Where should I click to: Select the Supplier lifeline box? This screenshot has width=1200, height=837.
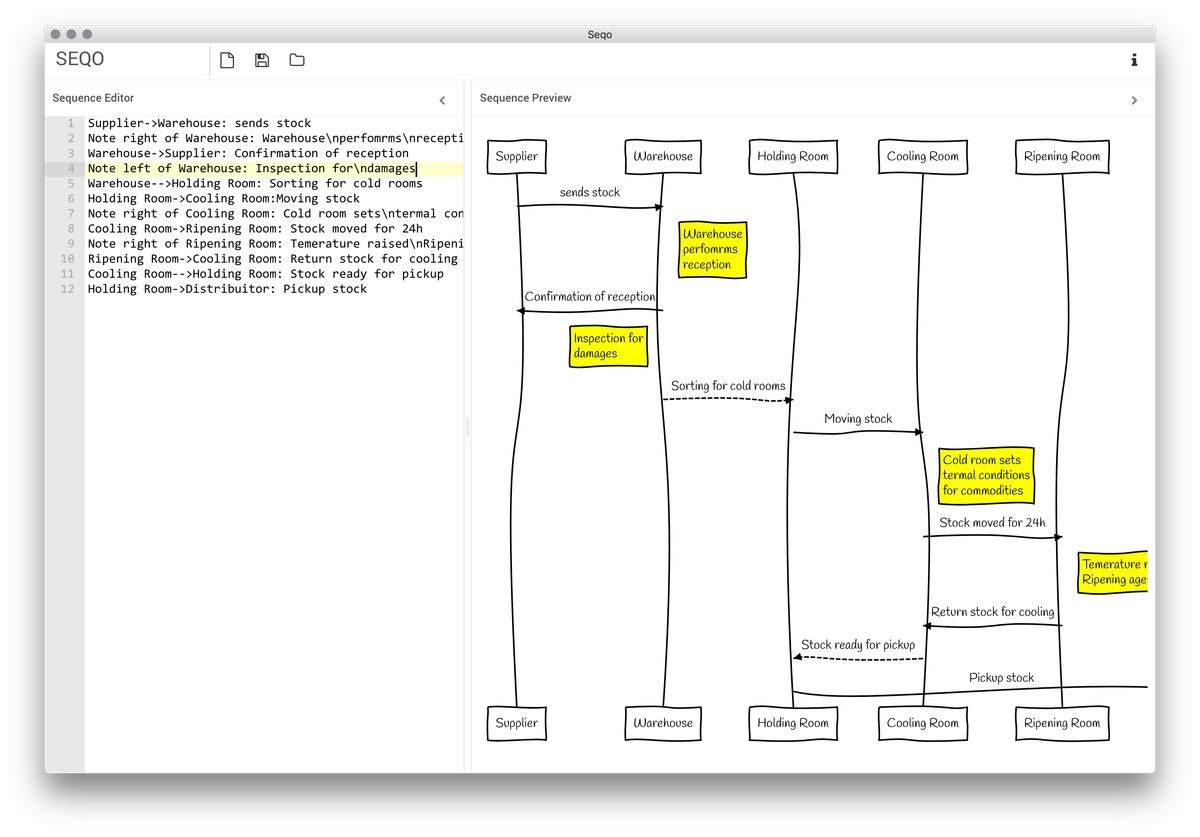pos(516,156)
